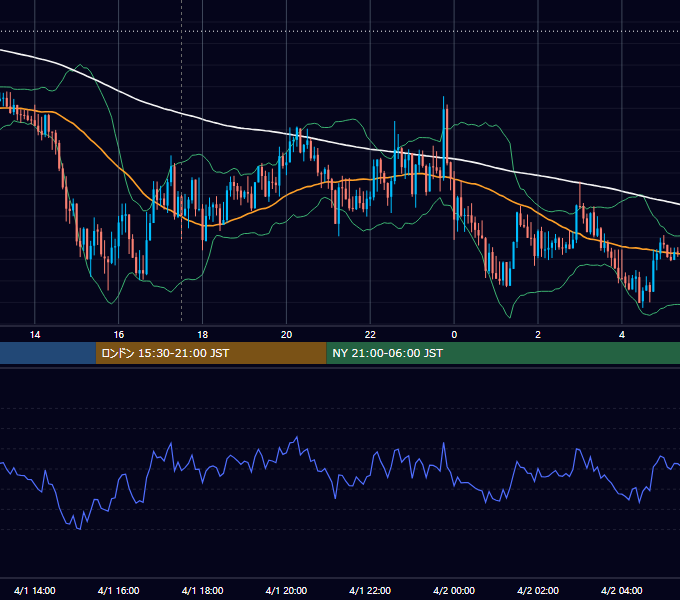This screenshot has height=600, width=680.
Task: Click the '16' hour label on price chart axis
Action: pyautogui.click(x=118, y=335)
